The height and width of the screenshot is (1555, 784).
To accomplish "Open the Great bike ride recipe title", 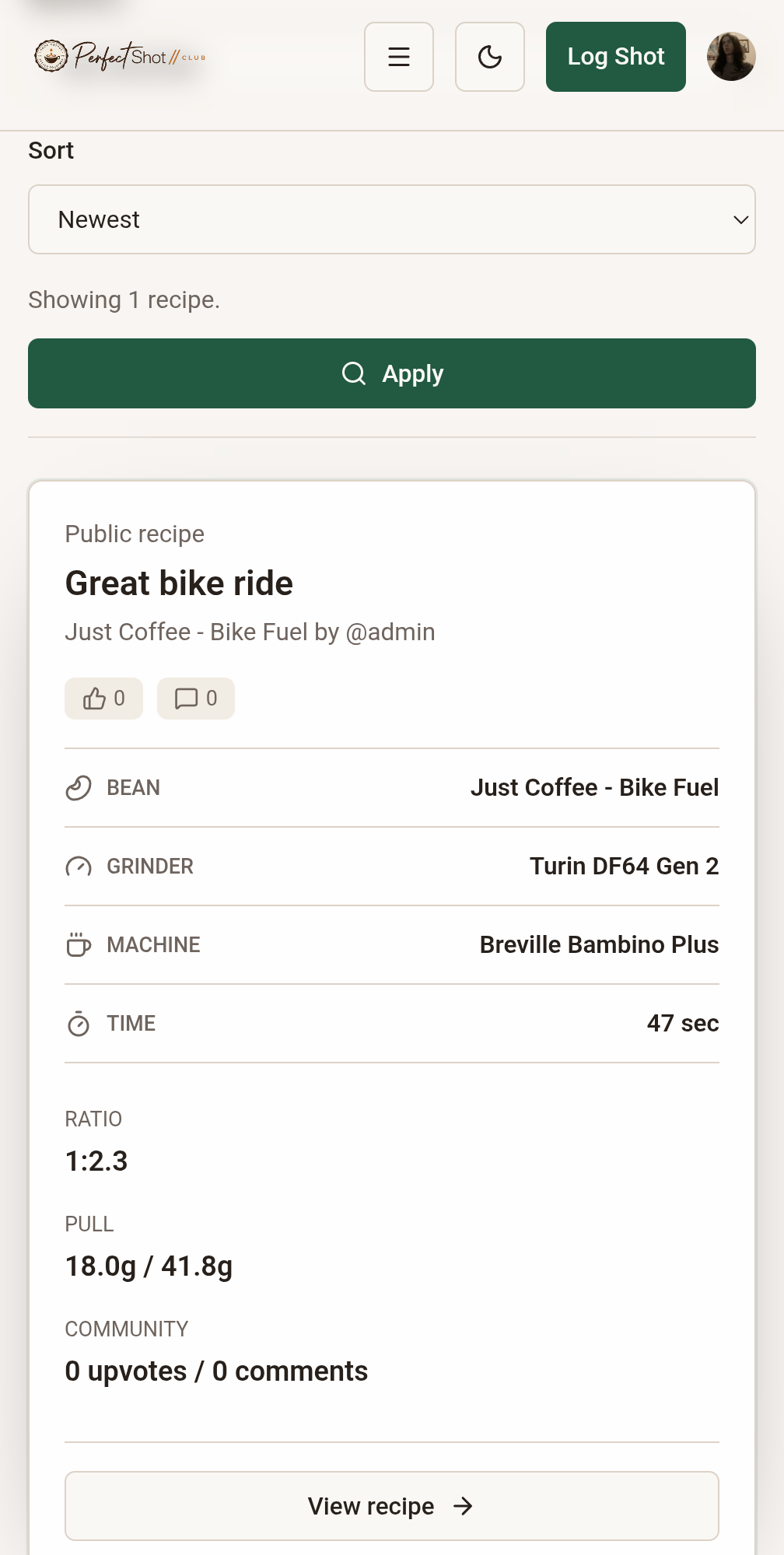I will tap(179, 583).
